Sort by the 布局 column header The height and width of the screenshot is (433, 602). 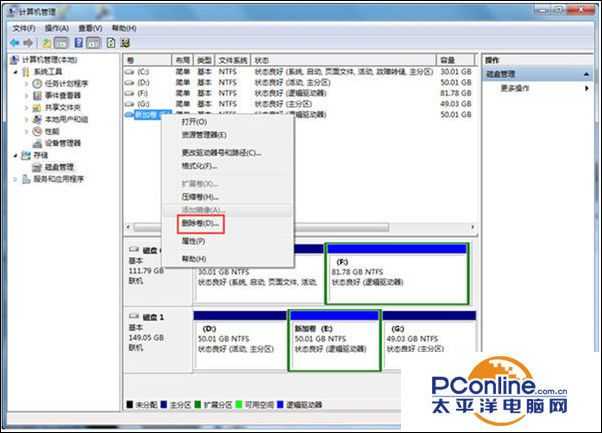pyautogui.click(x=182, y=60)
